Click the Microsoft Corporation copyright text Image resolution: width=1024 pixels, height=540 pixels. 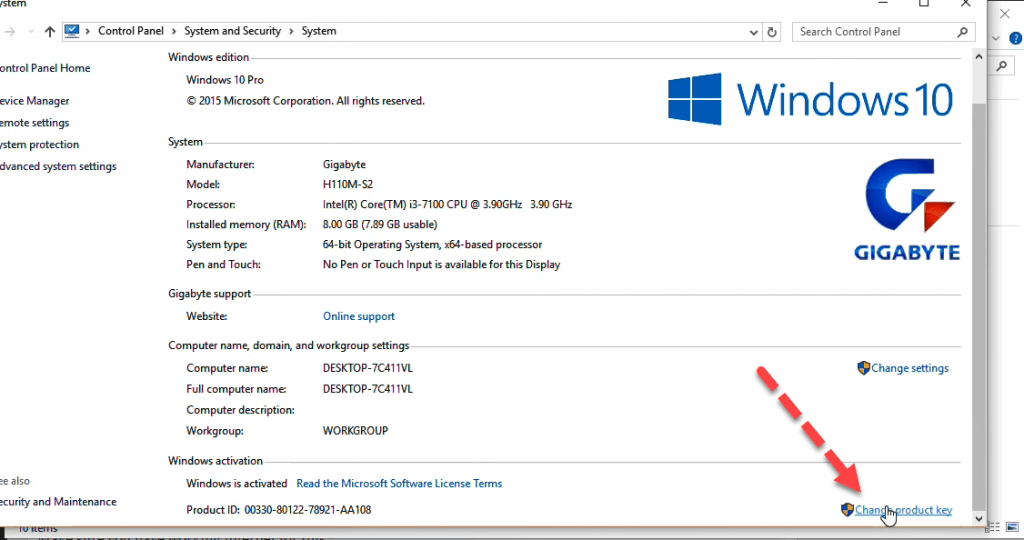click(x=306, y=101)
